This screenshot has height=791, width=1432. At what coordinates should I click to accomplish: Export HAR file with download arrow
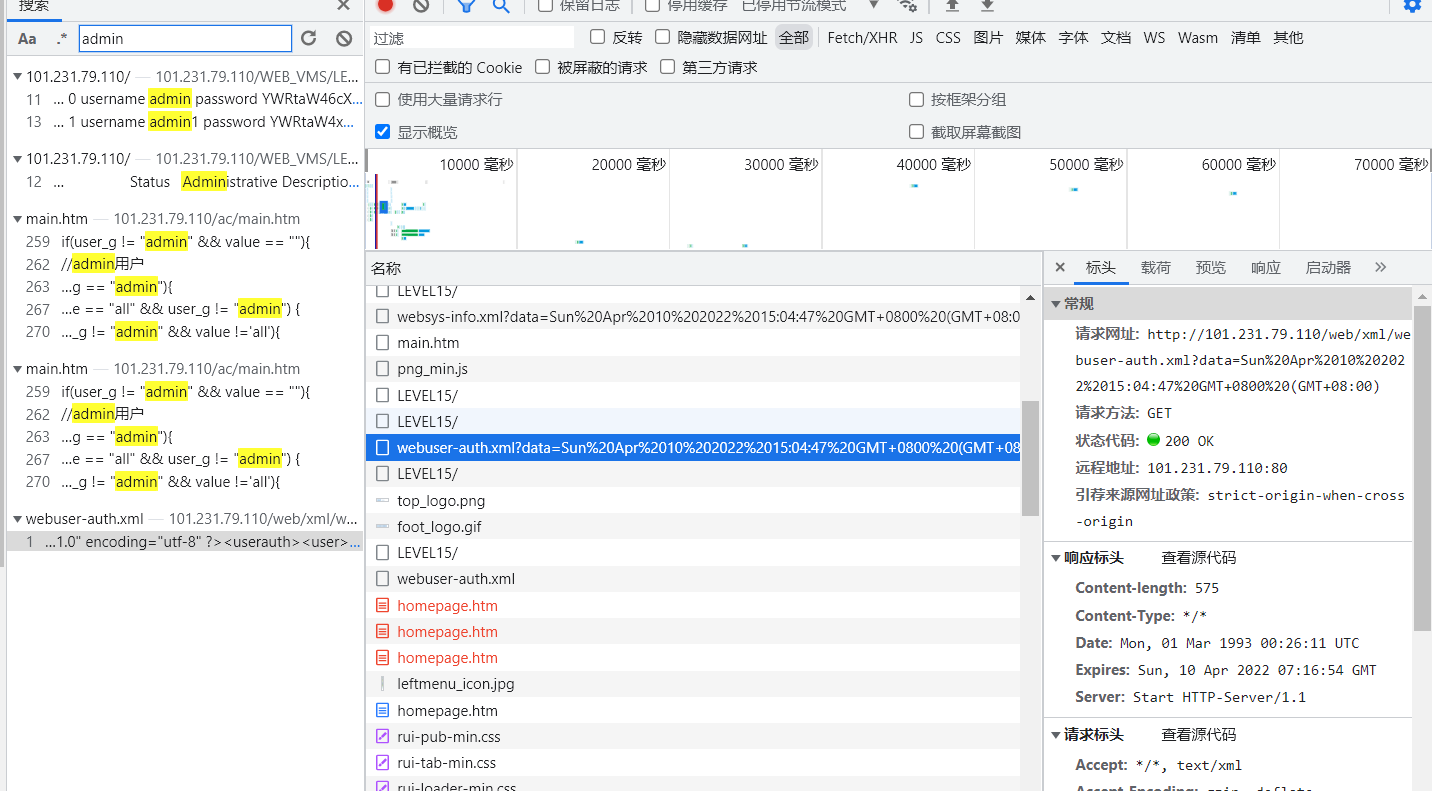click(987, 5)
